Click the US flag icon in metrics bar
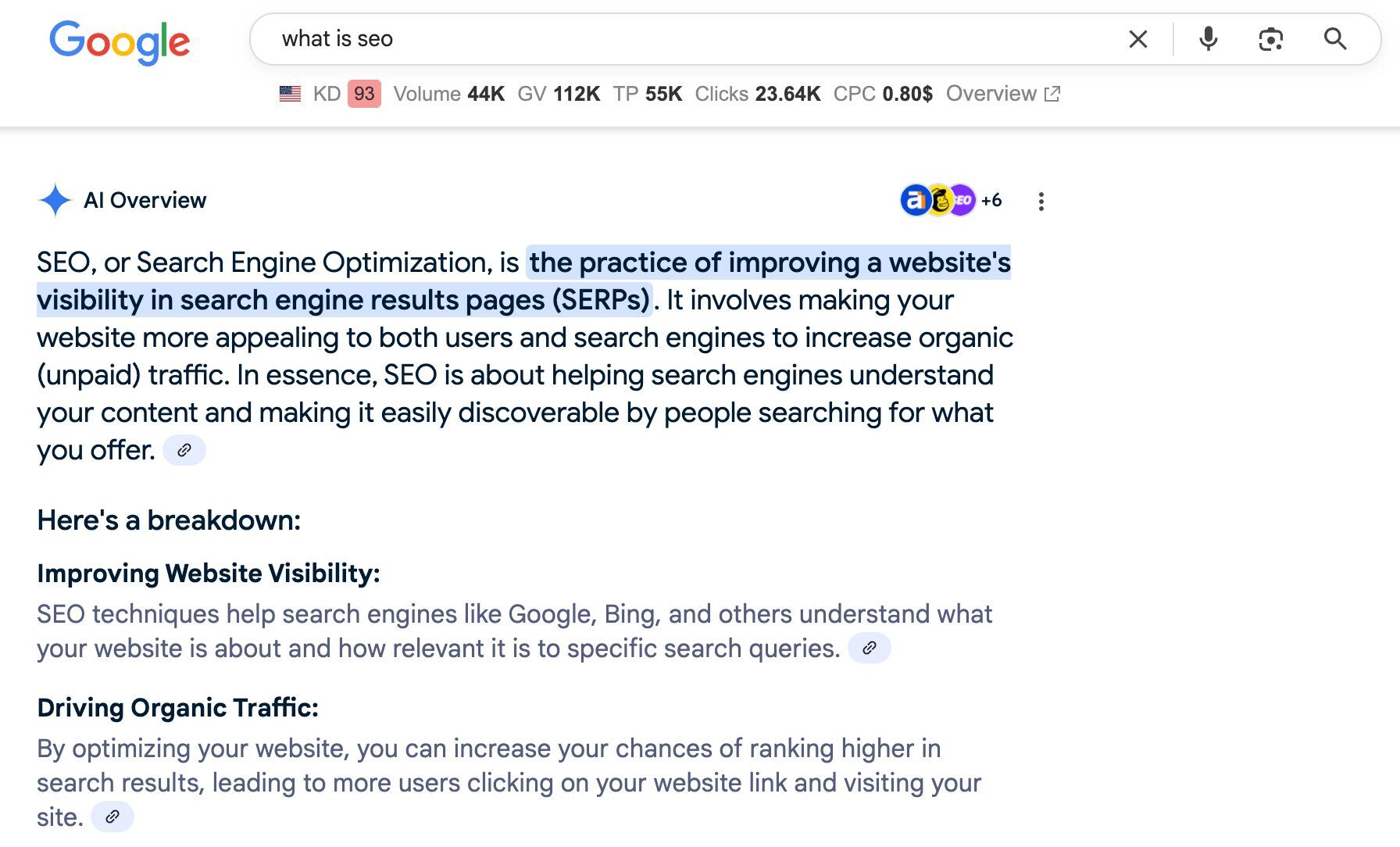 [x=289, y=94]
